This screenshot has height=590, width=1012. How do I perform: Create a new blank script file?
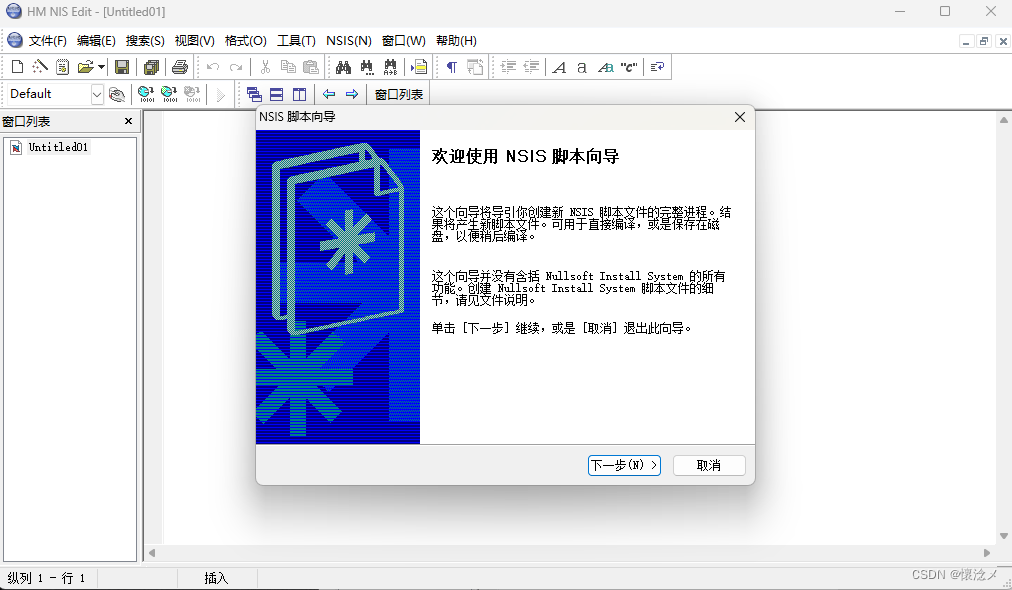click(x=17, y=66)
